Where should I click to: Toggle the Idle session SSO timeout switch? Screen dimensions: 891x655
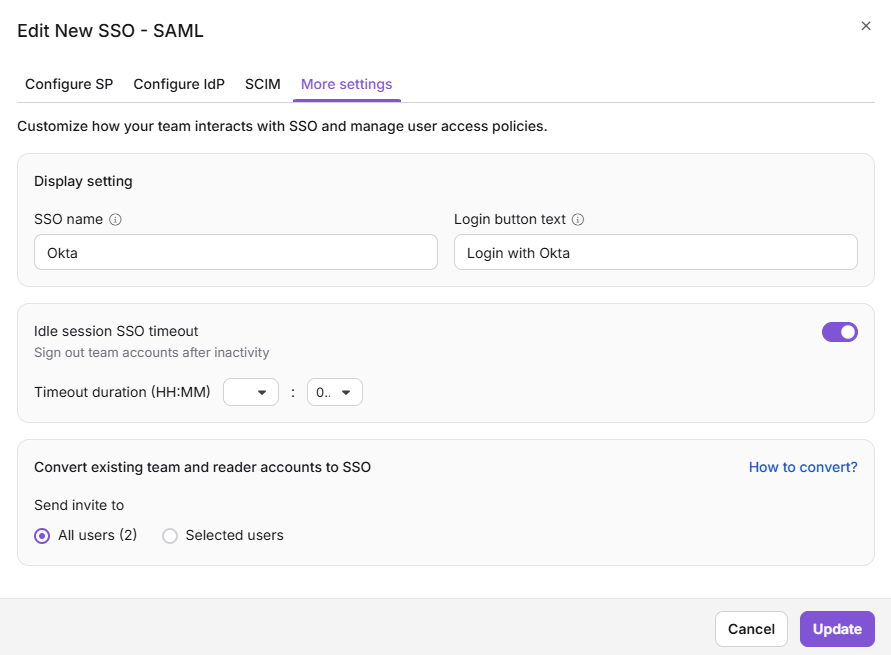click(839, 332)
